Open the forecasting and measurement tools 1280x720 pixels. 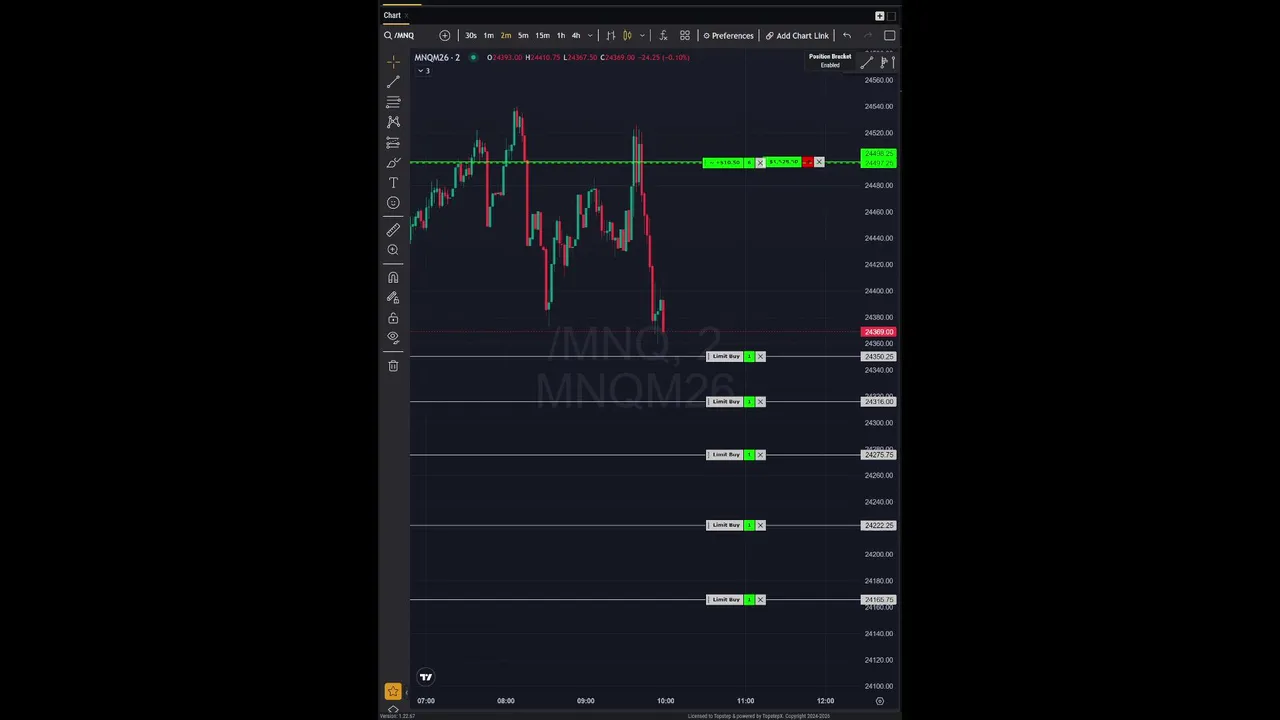coord(393,143)
